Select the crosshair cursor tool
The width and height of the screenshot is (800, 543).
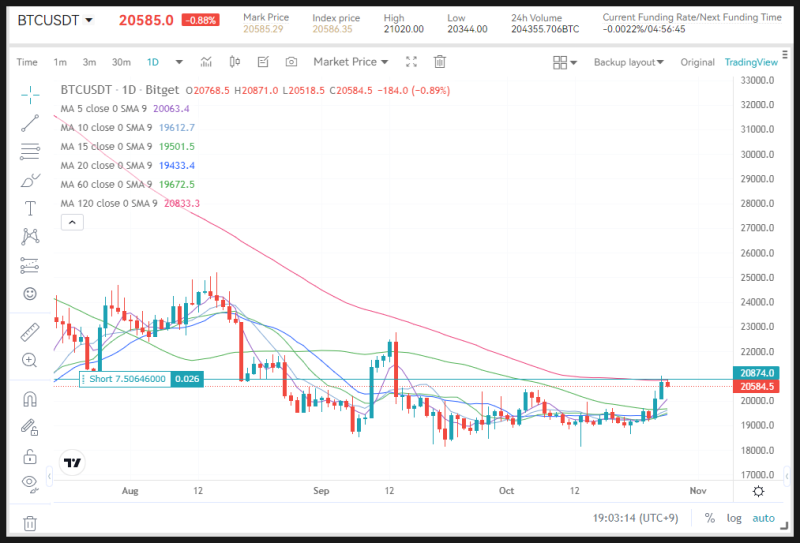[x=30, y=95]
